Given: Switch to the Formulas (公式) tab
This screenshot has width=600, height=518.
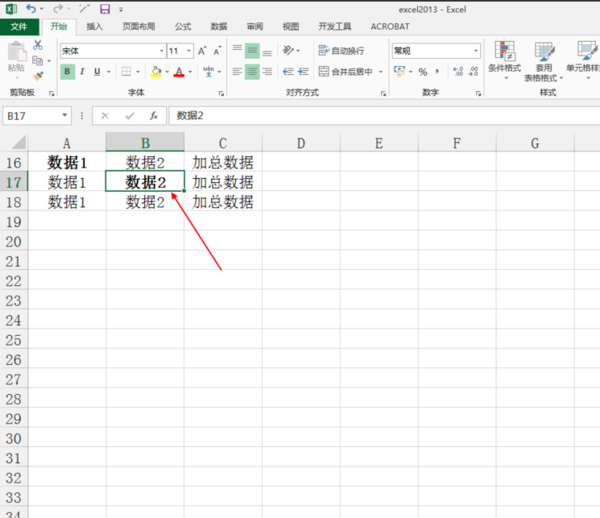Looking at the screenshot, I should click(183, 26).
